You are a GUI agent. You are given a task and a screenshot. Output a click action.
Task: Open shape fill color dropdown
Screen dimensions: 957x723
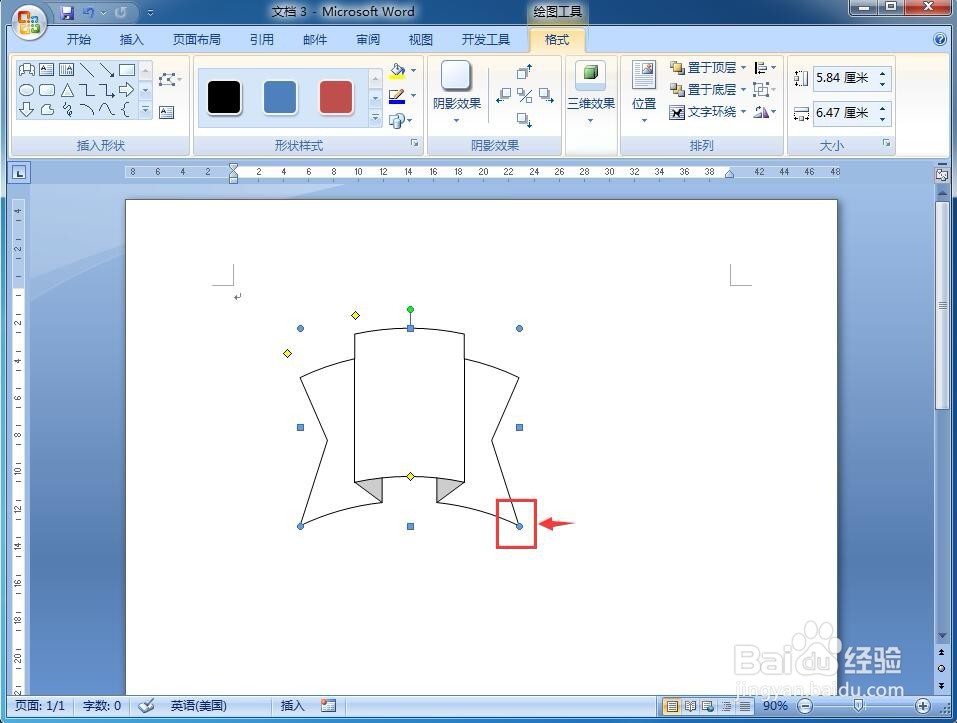pyautogui.click(x=414, y=71)
